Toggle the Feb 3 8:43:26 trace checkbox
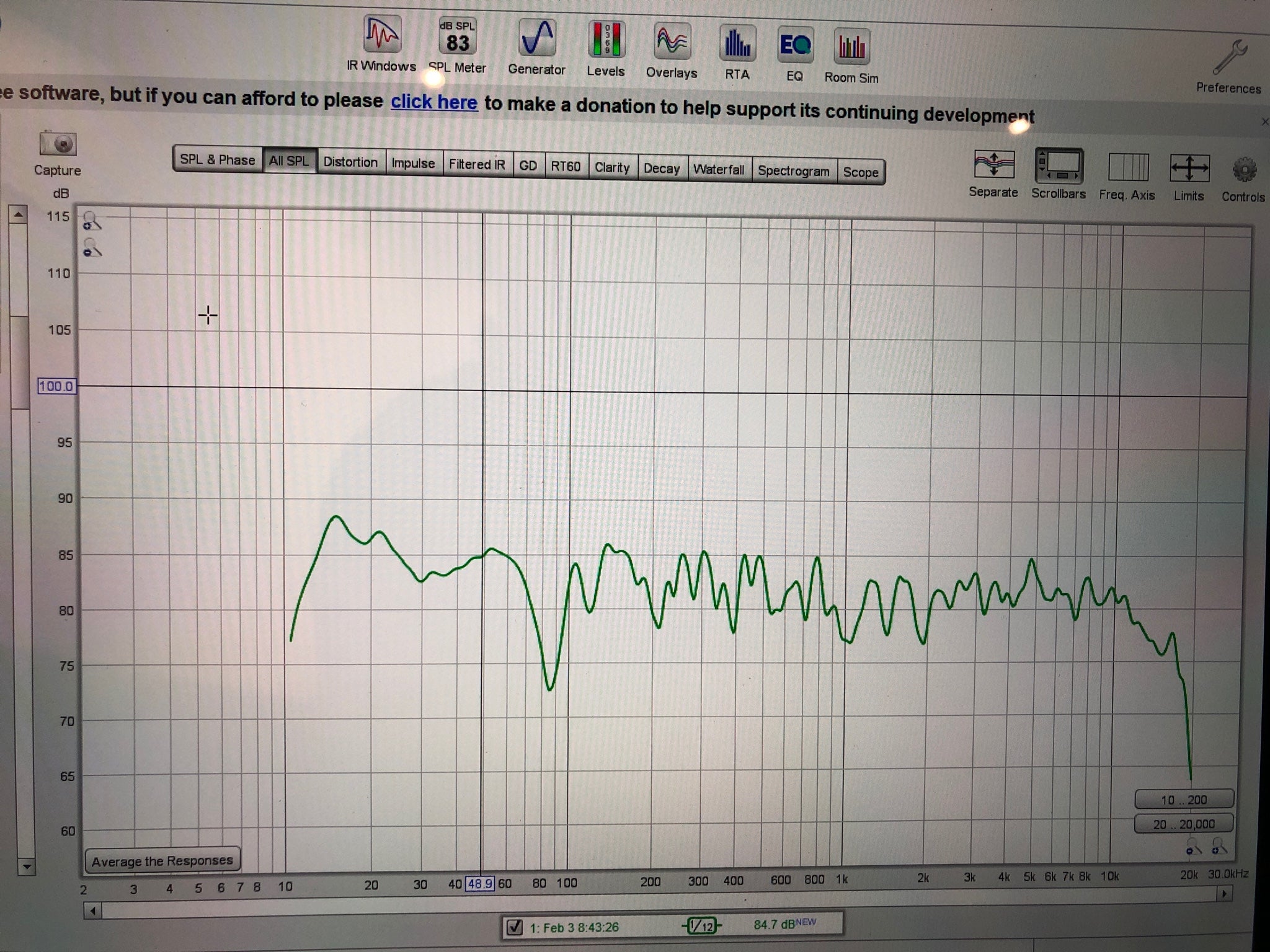 515,927
